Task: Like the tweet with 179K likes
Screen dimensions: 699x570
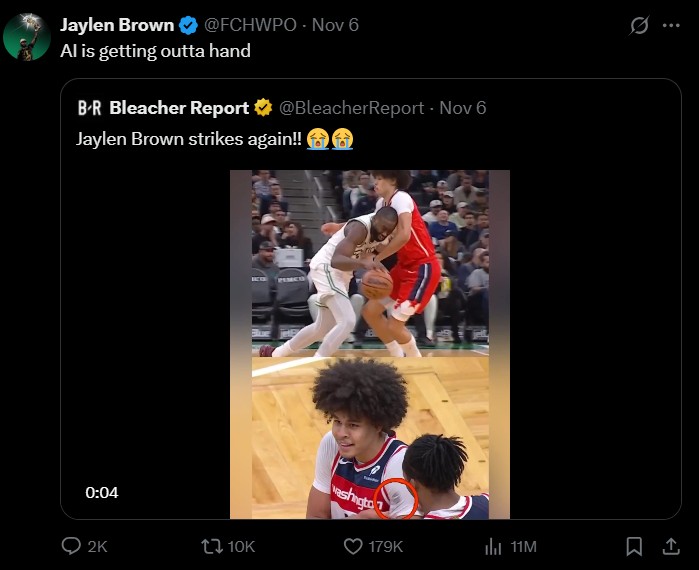Action: pos(353,546)
